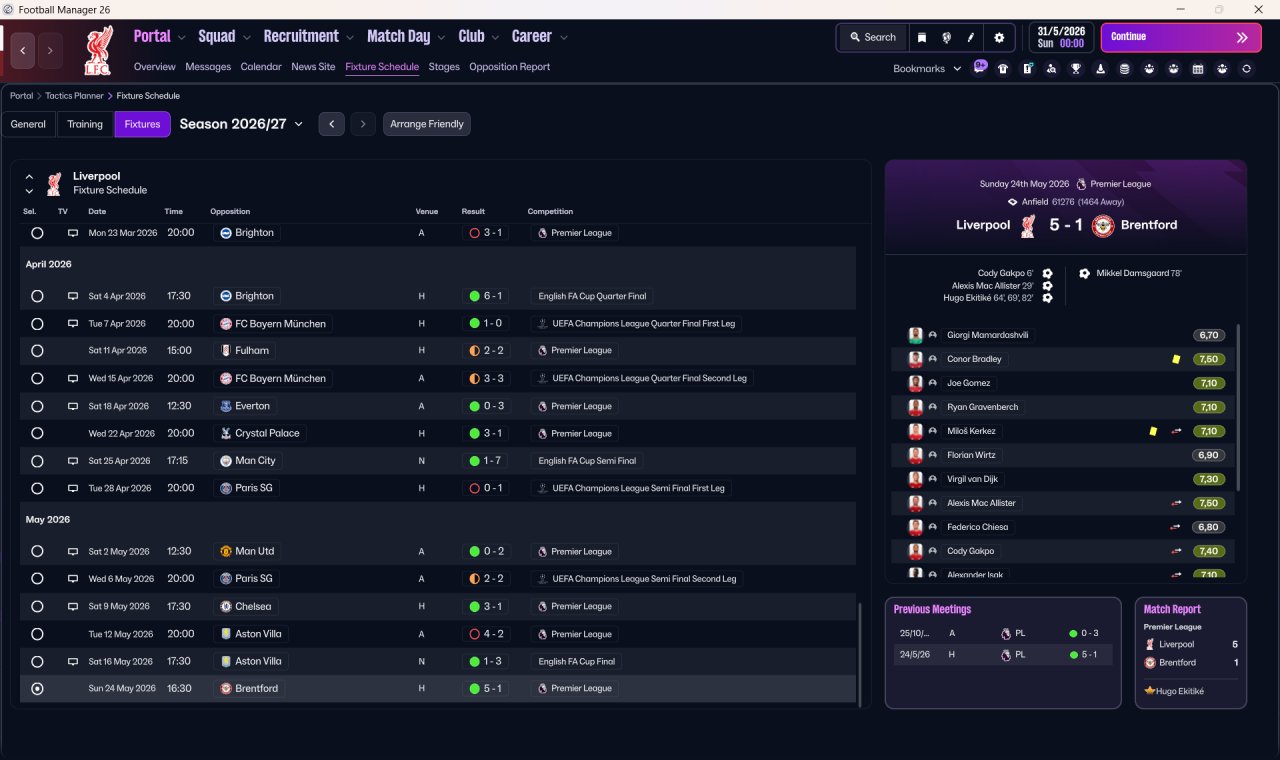Go to the previous season with left arrow

tap(332, 124)
